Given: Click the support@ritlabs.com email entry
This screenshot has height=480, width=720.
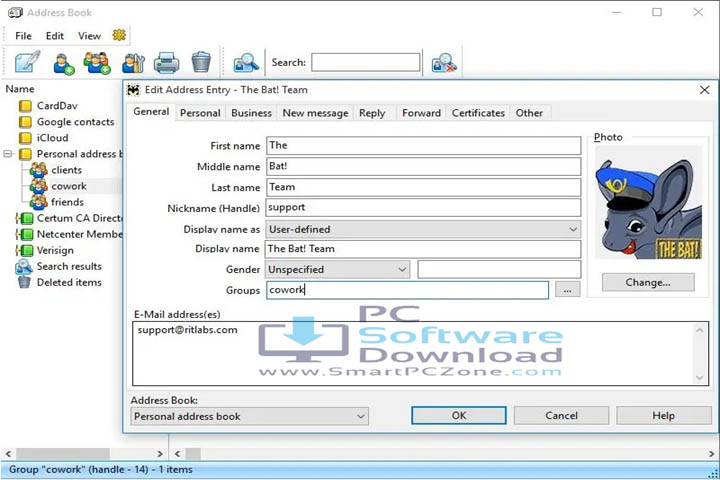Looking at the screenshot, I should point(187,330).
